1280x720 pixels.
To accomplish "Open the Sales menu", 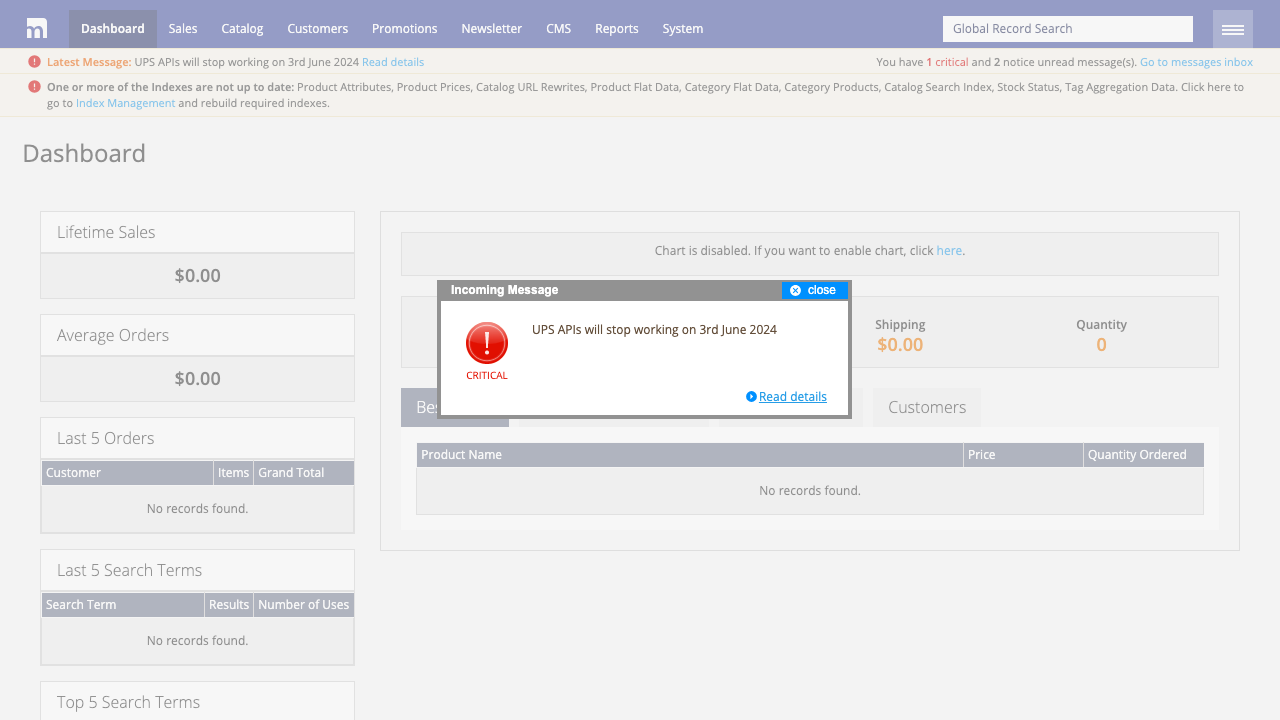I will [x=183, y=28].
